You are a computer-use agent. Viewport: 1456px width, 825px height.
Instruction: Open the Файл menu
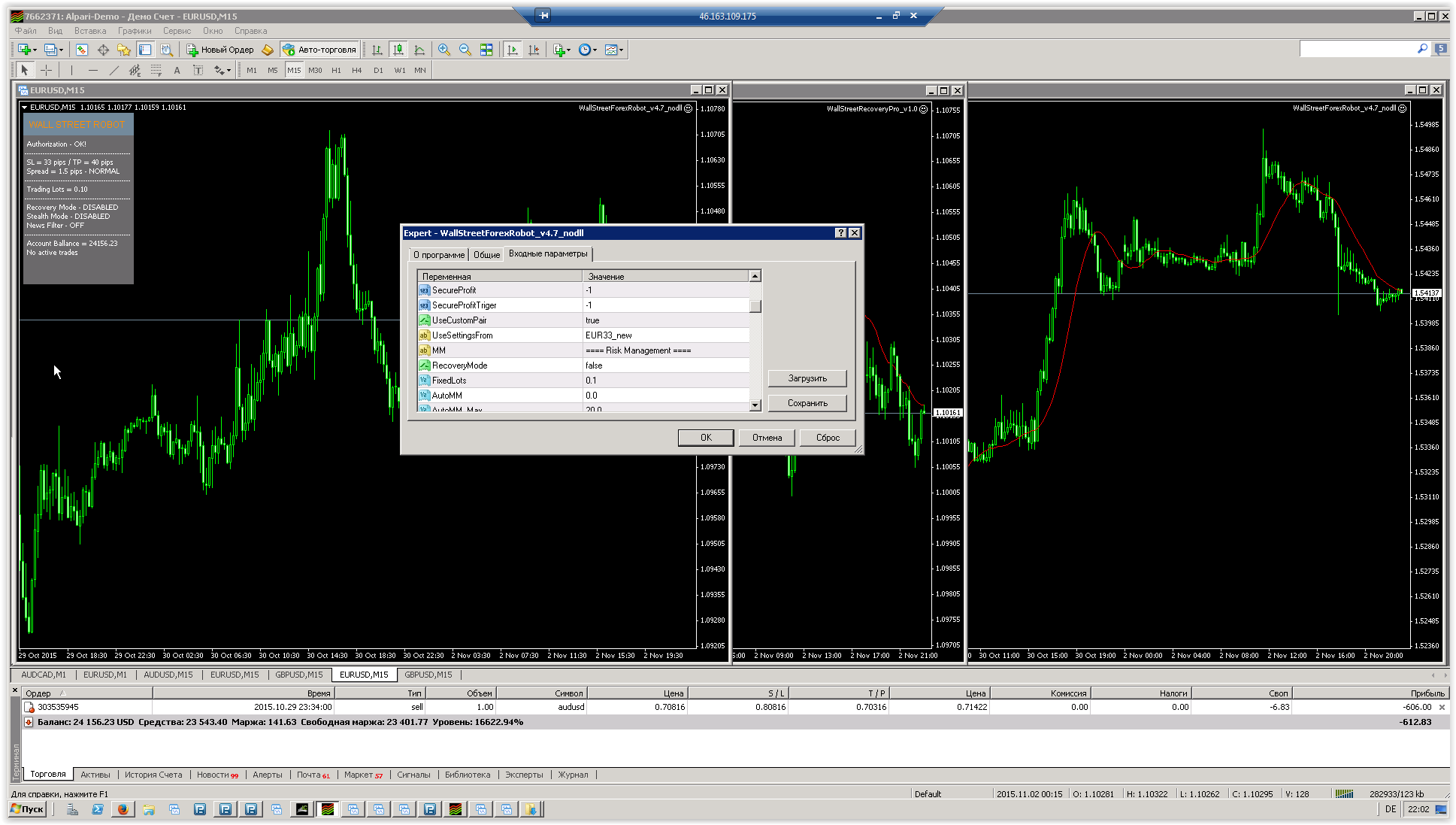(26, 31)
